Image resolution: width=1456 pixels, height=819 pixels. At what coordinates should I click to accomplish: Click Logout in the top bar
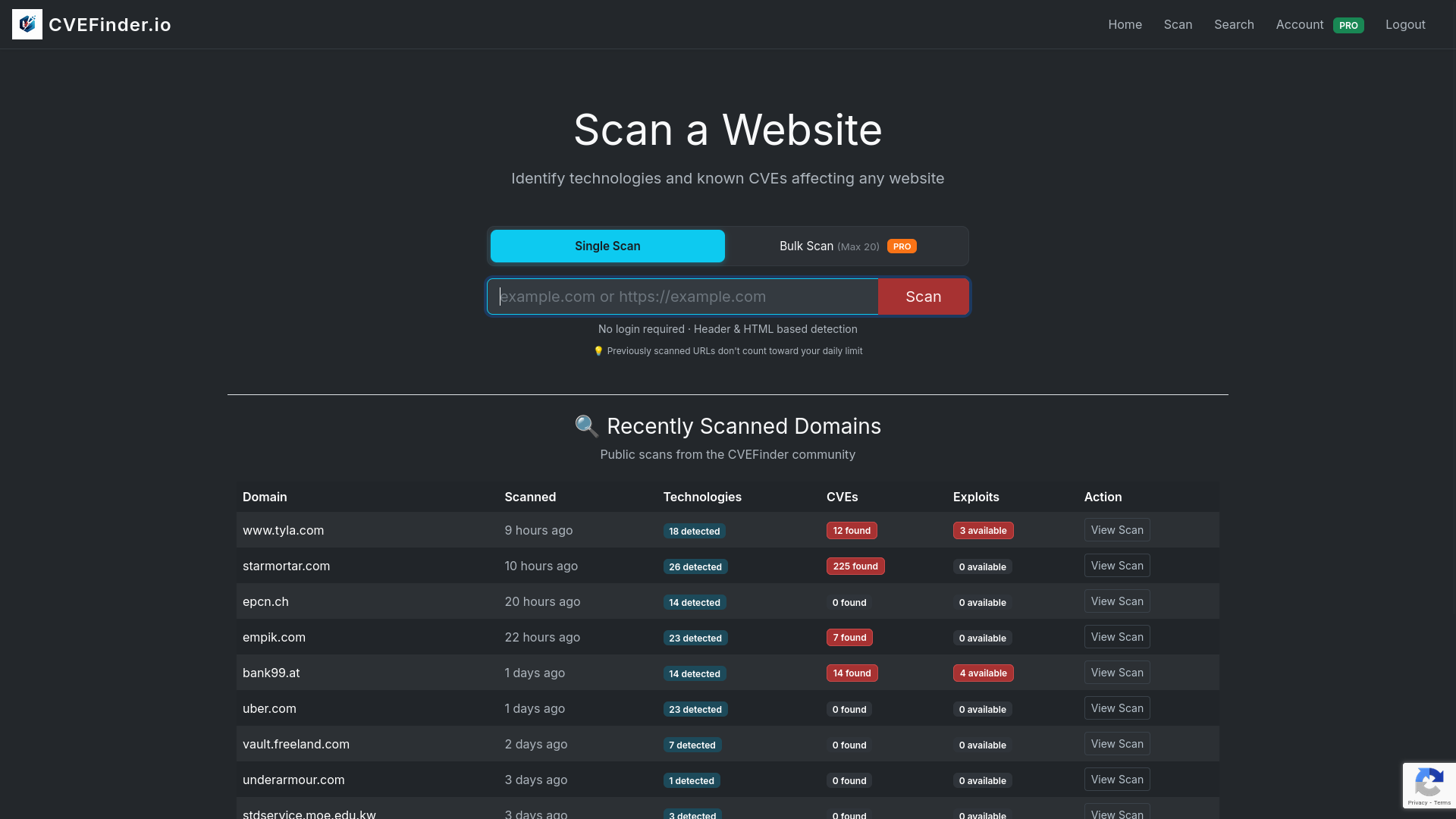tap(1405, 25)
